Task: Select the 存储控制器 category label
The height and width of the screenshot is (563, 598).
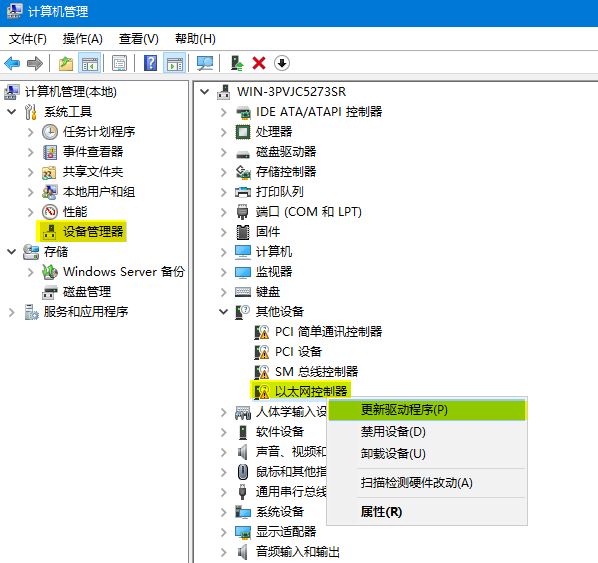Action: [286, 172]
